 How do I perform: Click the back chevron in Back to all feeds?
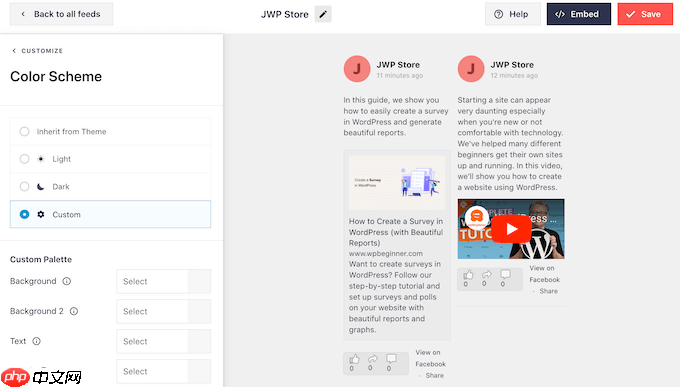23,14
